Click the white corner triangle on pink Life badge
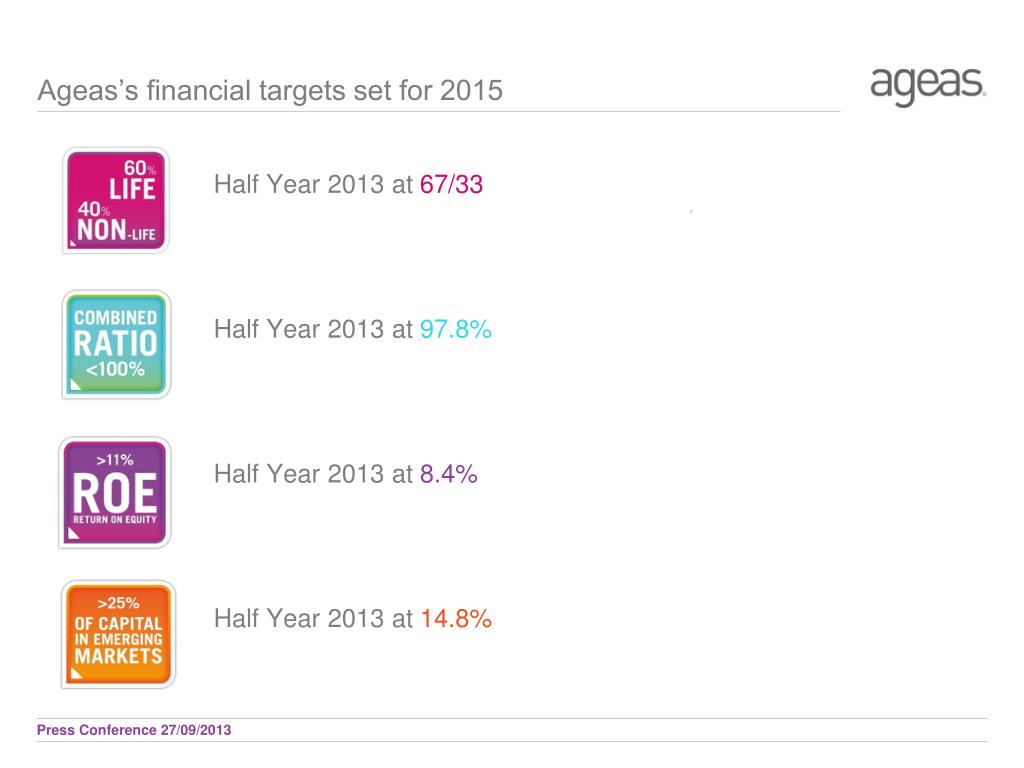 coord(73,244)
